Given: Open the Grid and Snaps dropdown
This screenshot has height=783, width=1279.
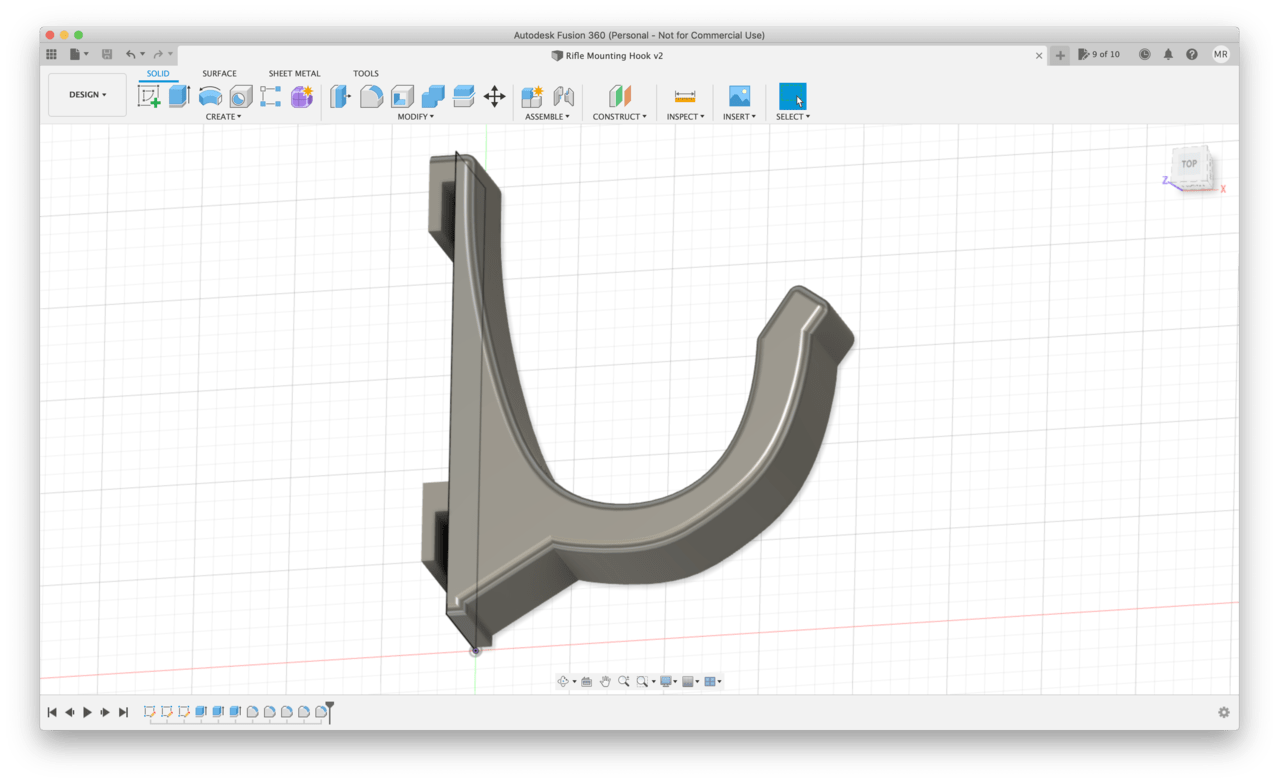Looking at the screenshot, I should (x=691, y=681).
